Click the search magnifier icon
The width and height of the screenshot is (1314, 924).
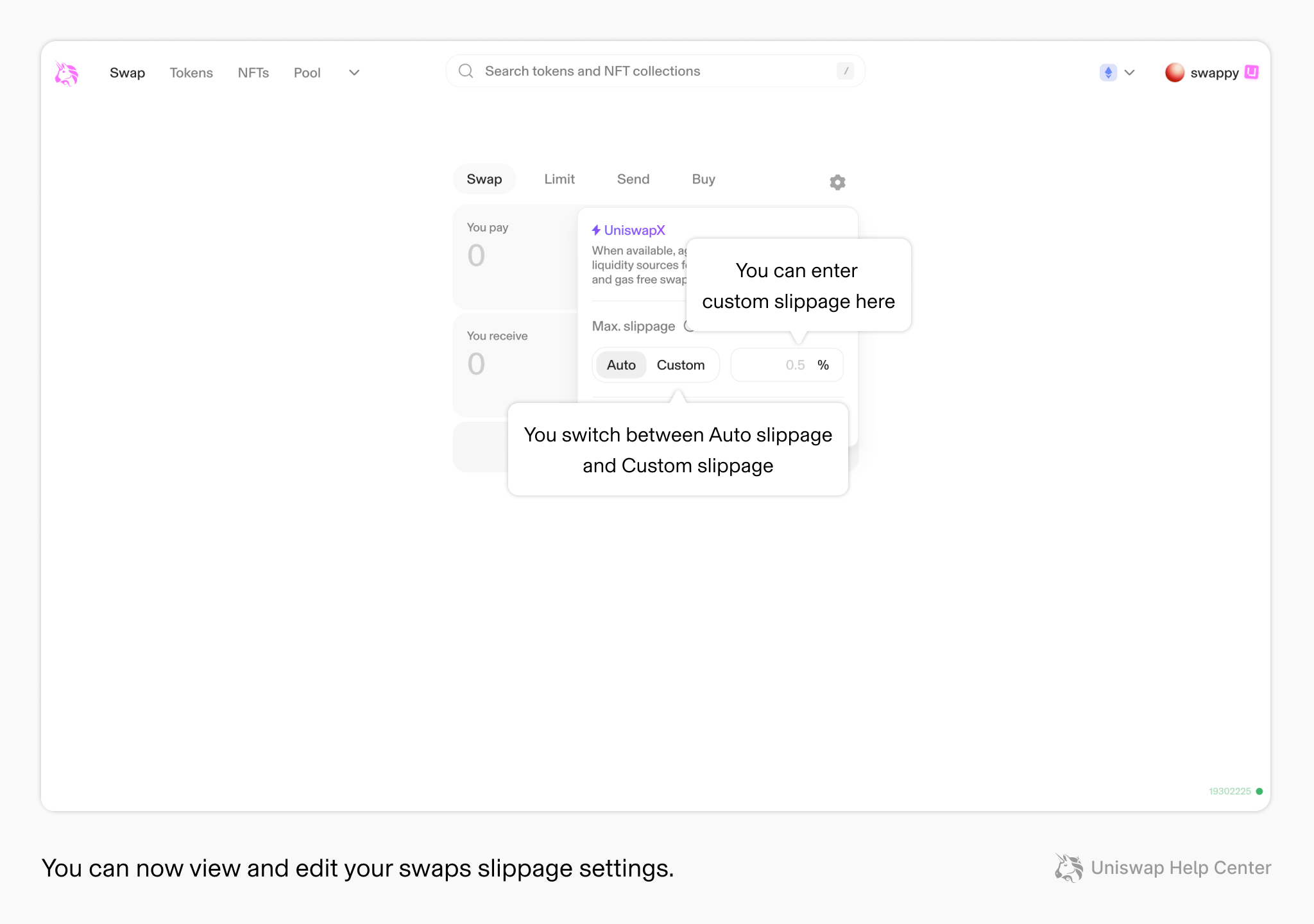(x=466, y=71)
